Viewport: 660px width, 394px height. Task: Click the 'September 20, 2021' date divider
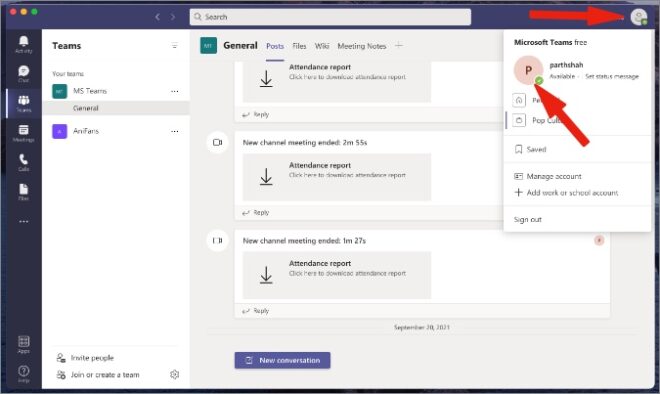pyautogui.click(x=422, y=327)
